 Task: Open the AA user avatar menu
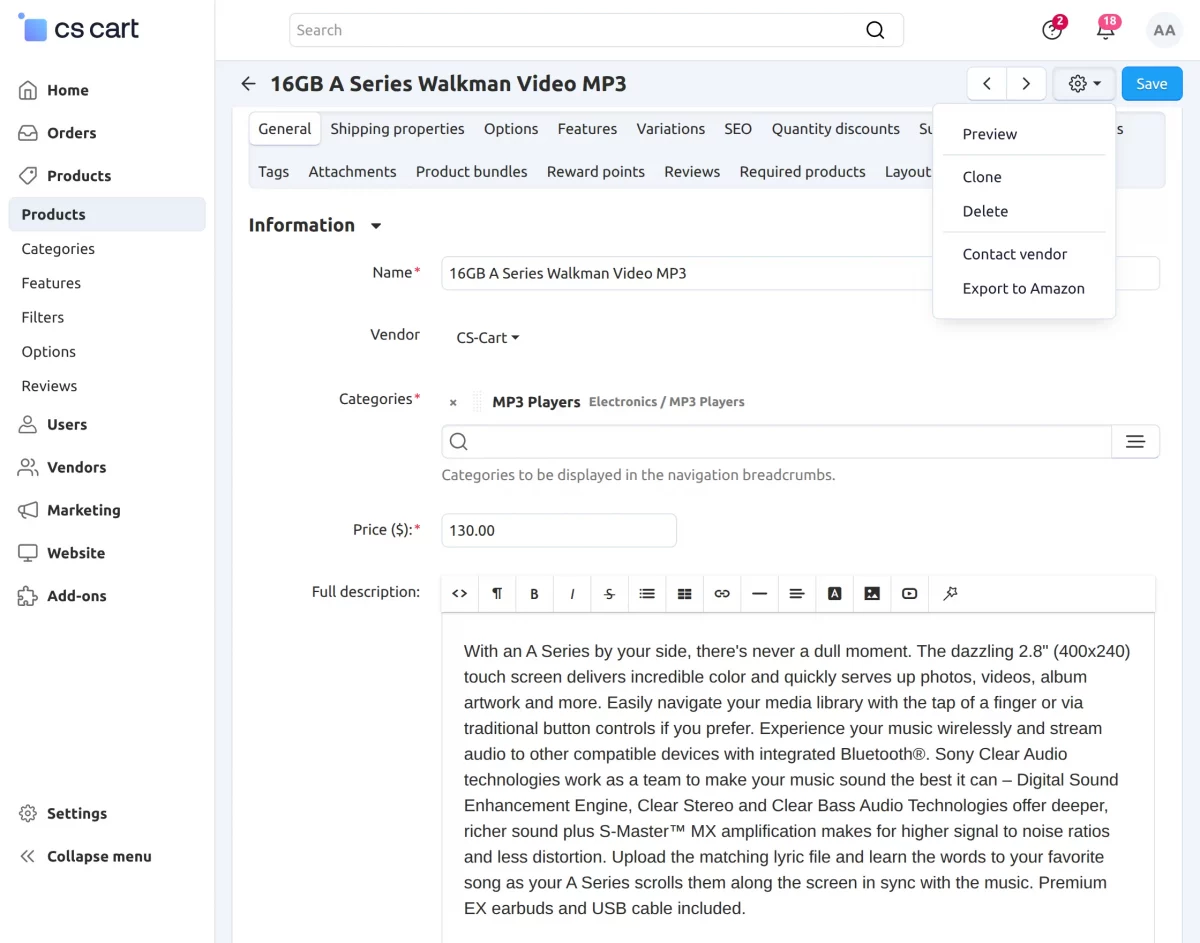coord(1164,30)
